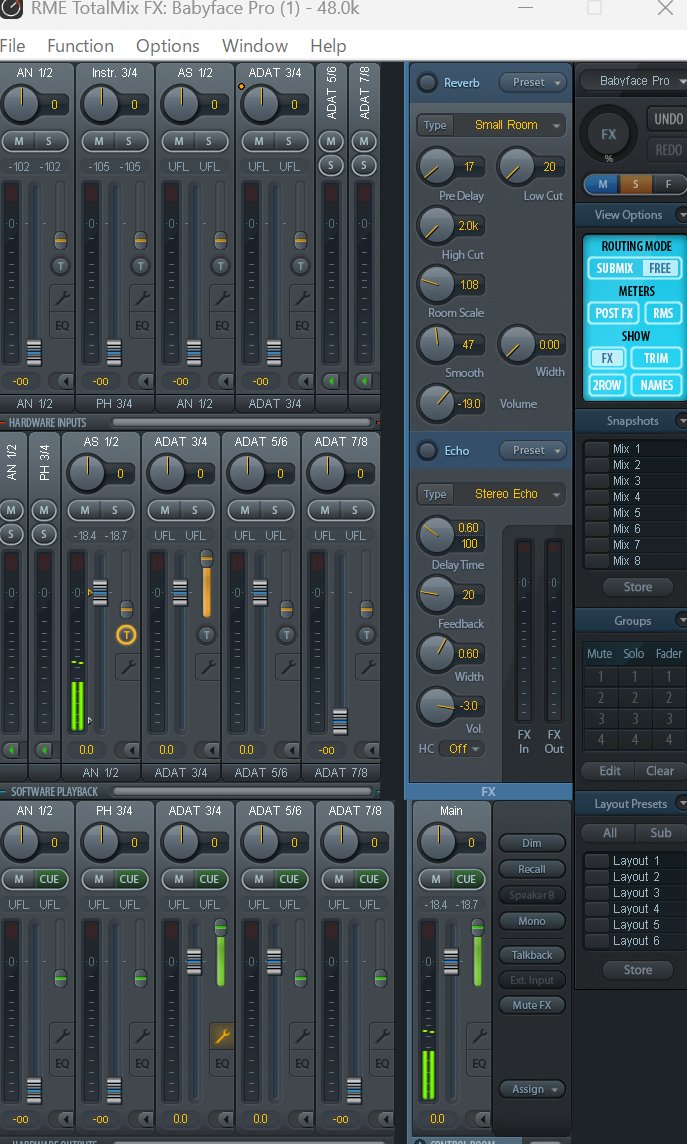
Task: Toggle RMS meters option
Action: click(663, 313)
